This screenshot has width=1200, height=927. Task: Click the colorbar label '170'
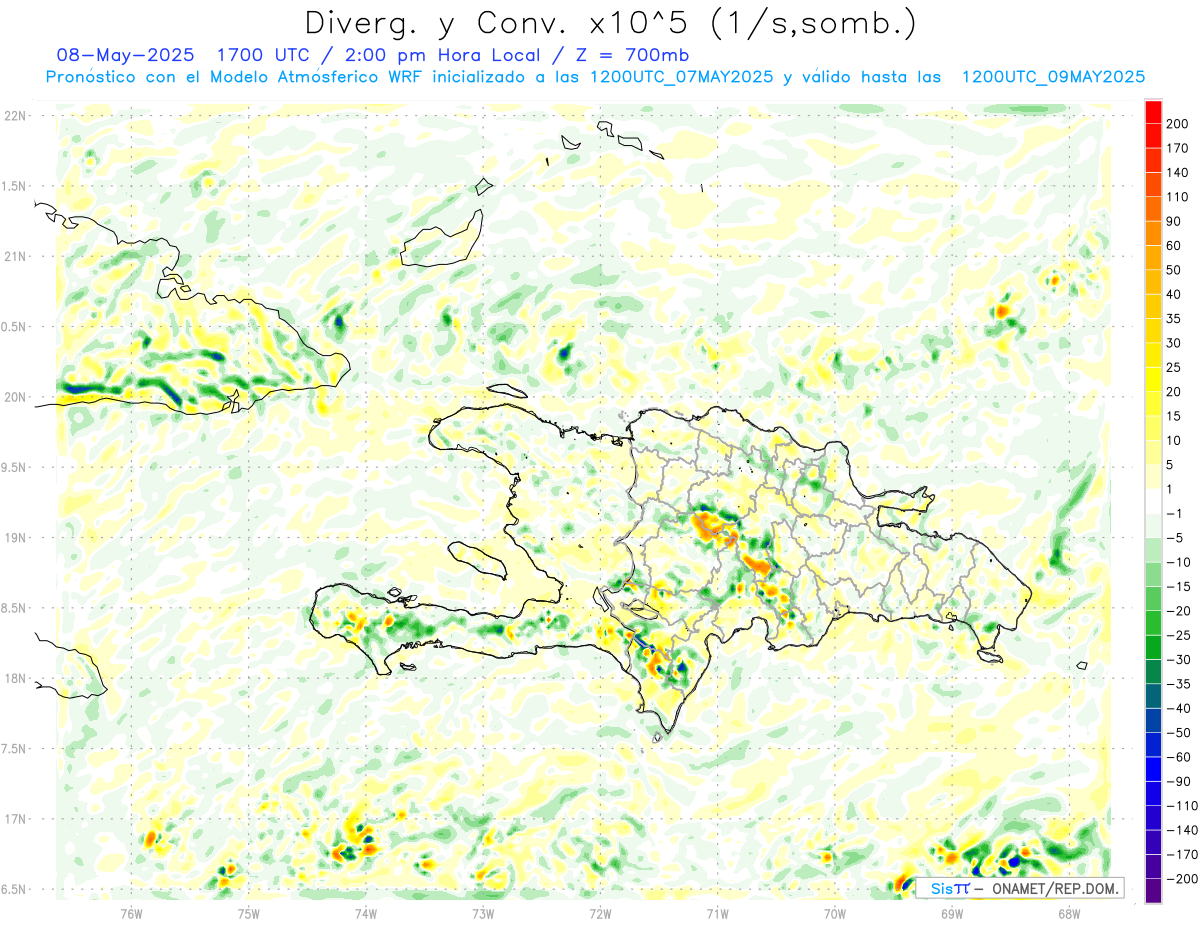pos(1177,148)
